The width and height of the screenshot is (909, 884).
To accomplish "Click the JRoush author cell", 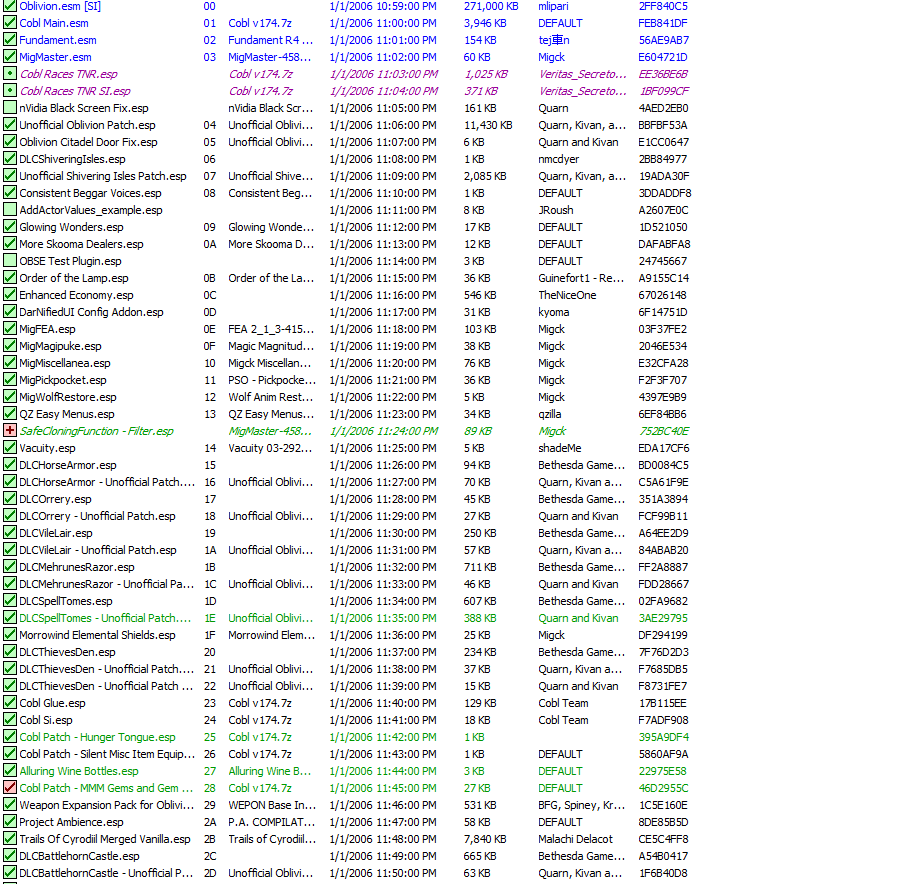I will click(555, 210).
